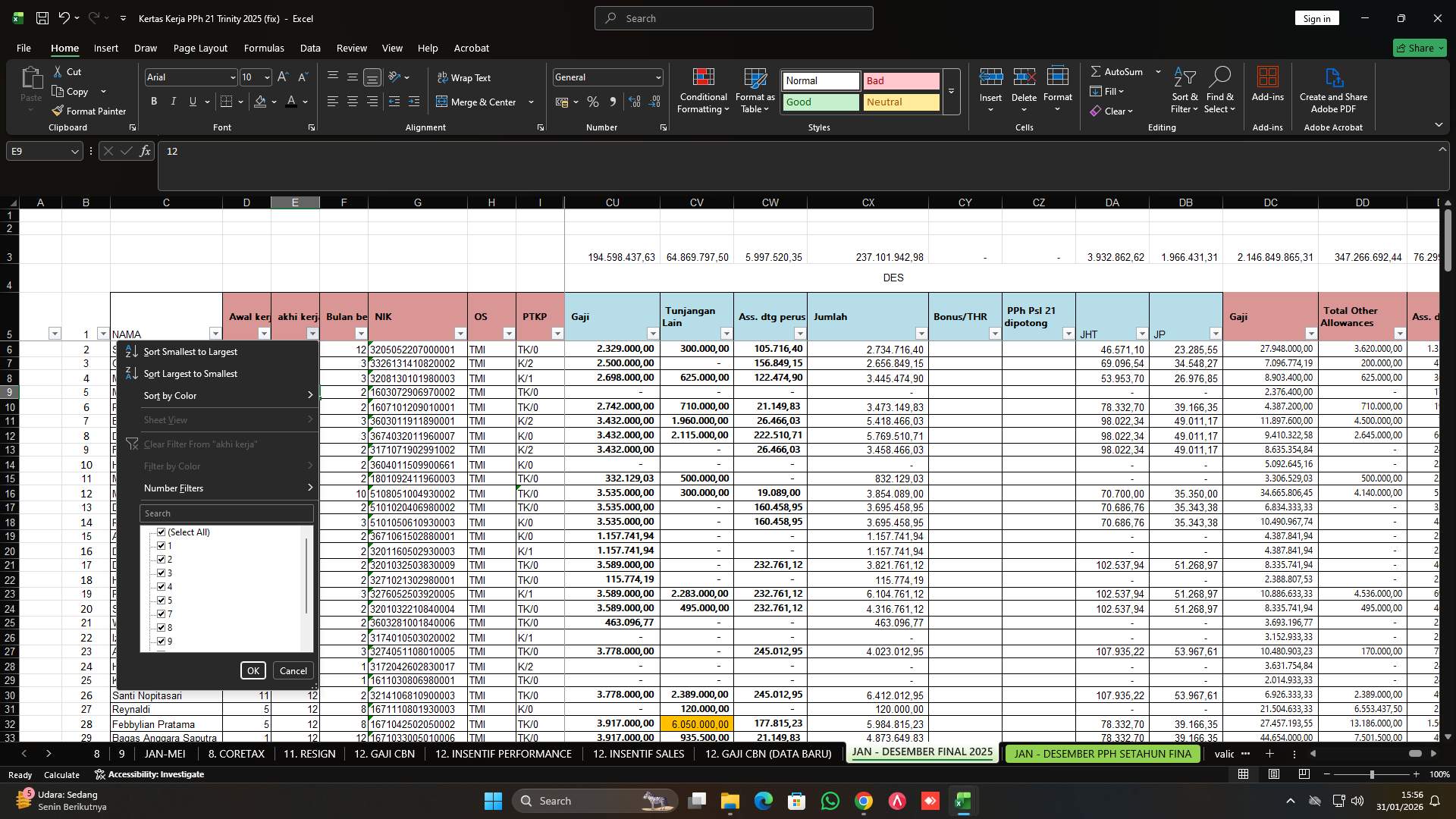
Task: Switch to the Formulas ribbon tab
Action: coord(264,48)
